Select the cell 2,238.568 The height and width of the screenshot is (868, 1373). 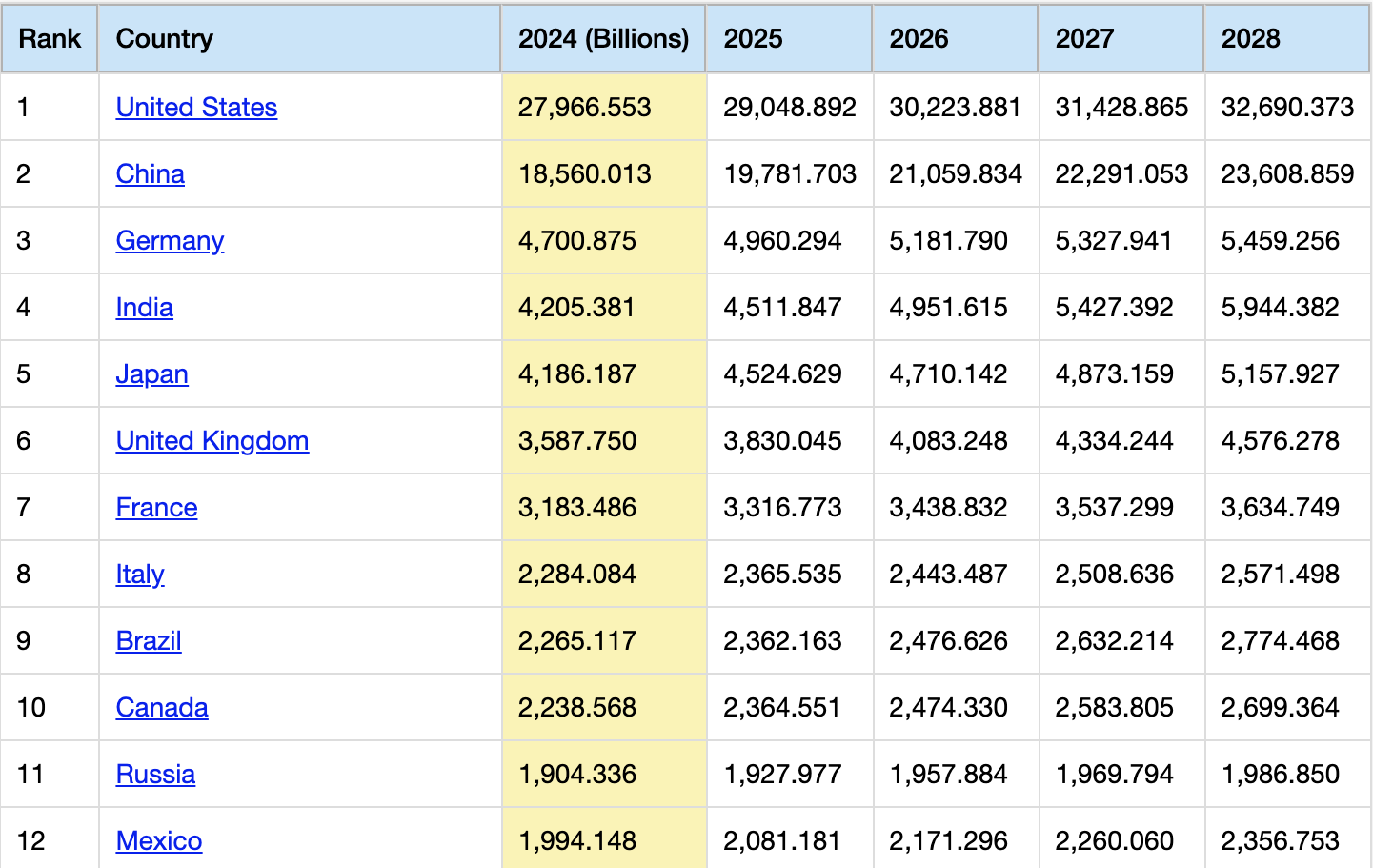(604, 708)
